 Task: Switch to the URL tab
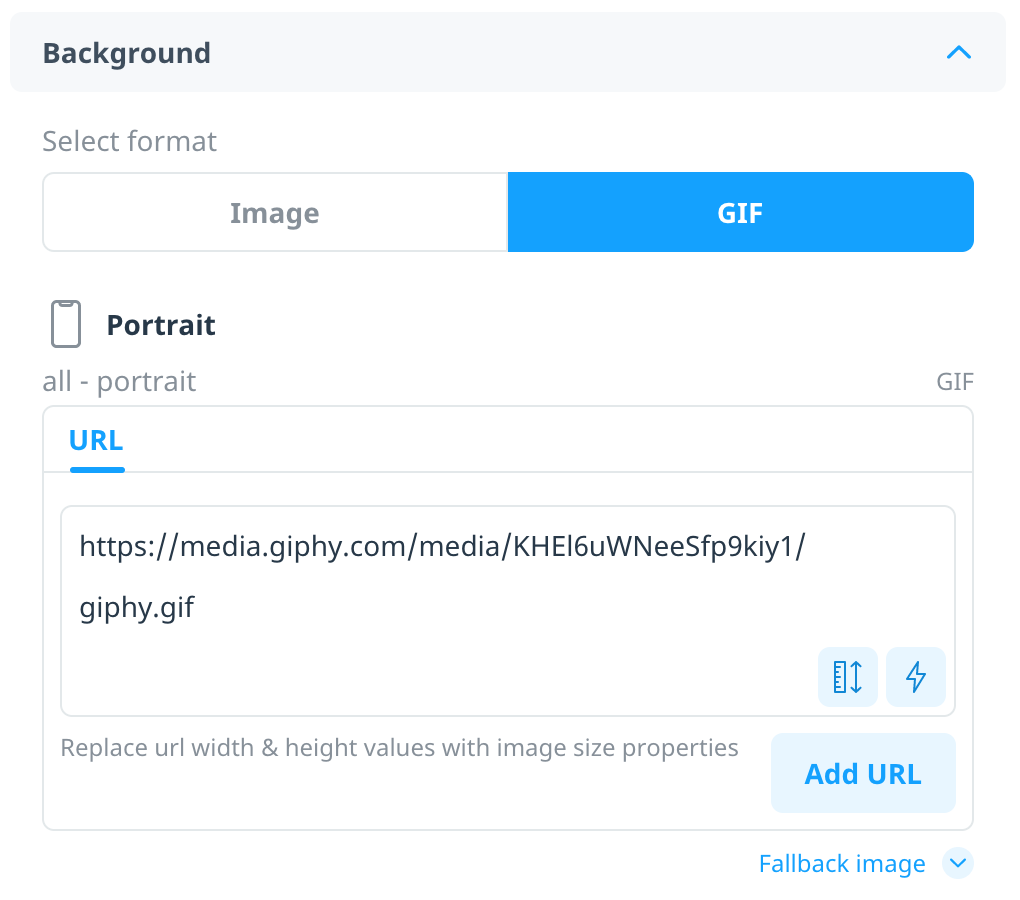96,441
